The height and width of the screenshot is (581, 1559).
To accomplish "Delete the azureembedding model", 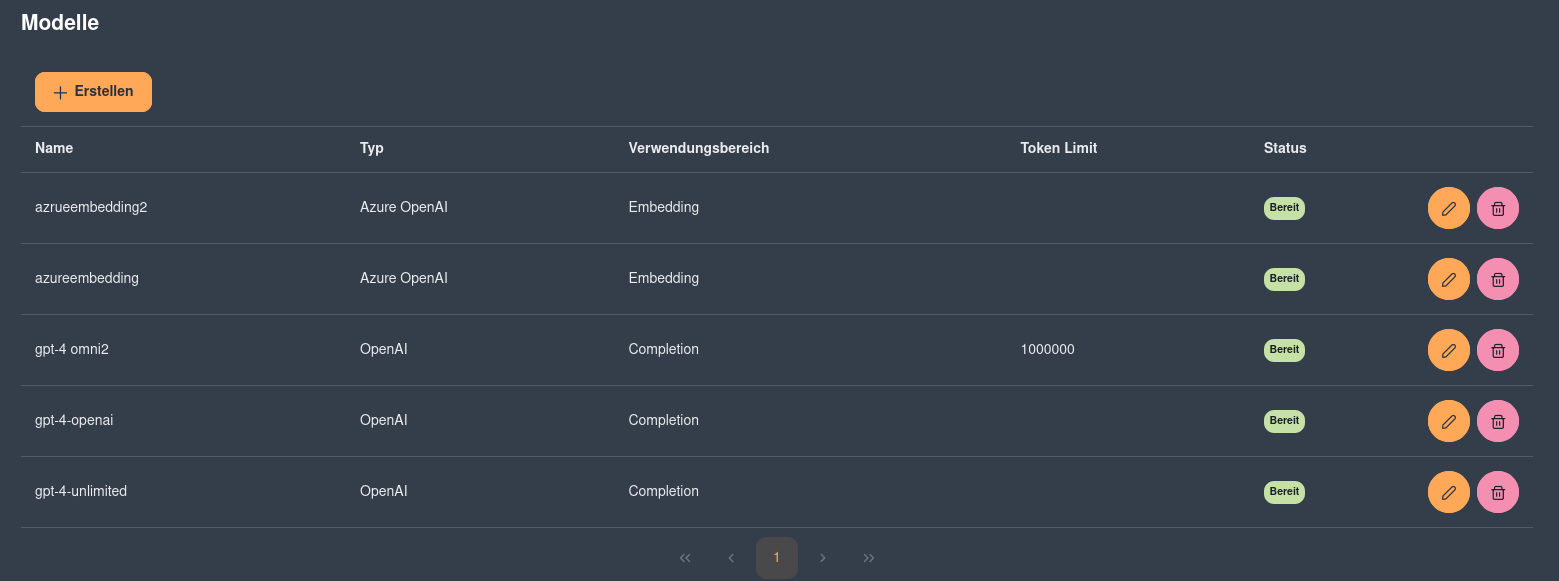I will 1498,279.
